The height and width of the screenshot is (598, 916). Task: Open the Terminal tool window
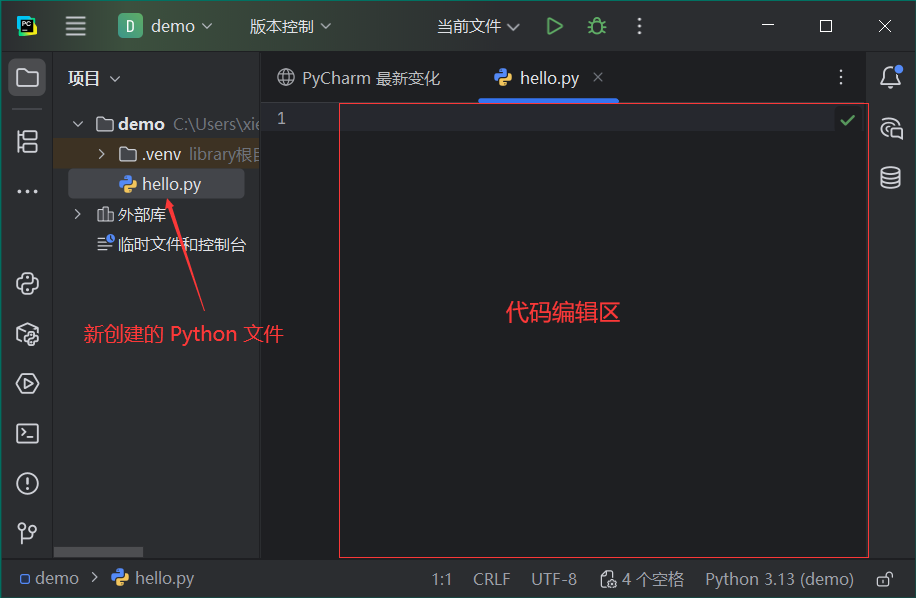[x=27, y=433]
